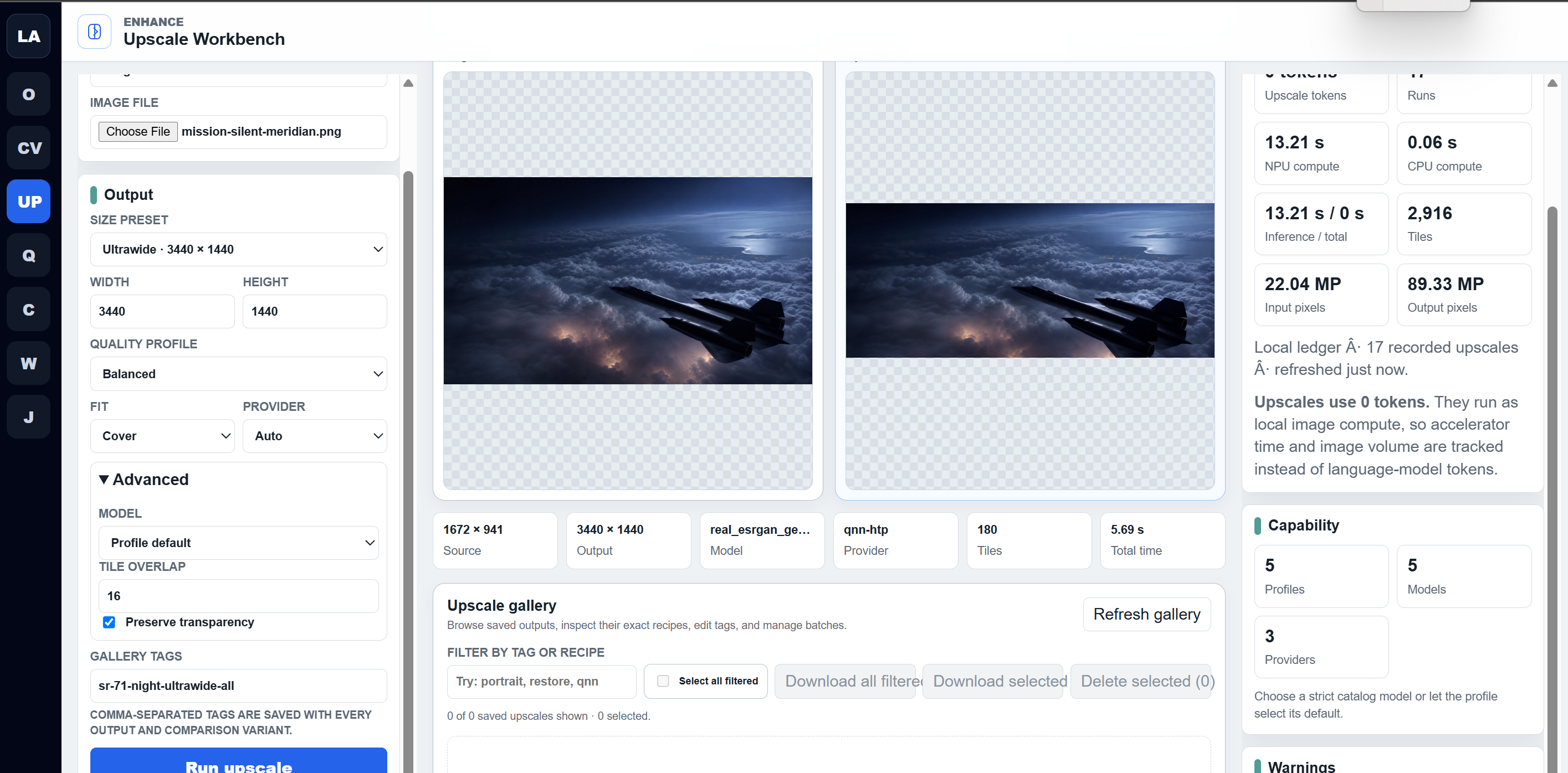Screen dimensions: 1568x773
Task: Collapse the Advanced section
Action: 144,479
